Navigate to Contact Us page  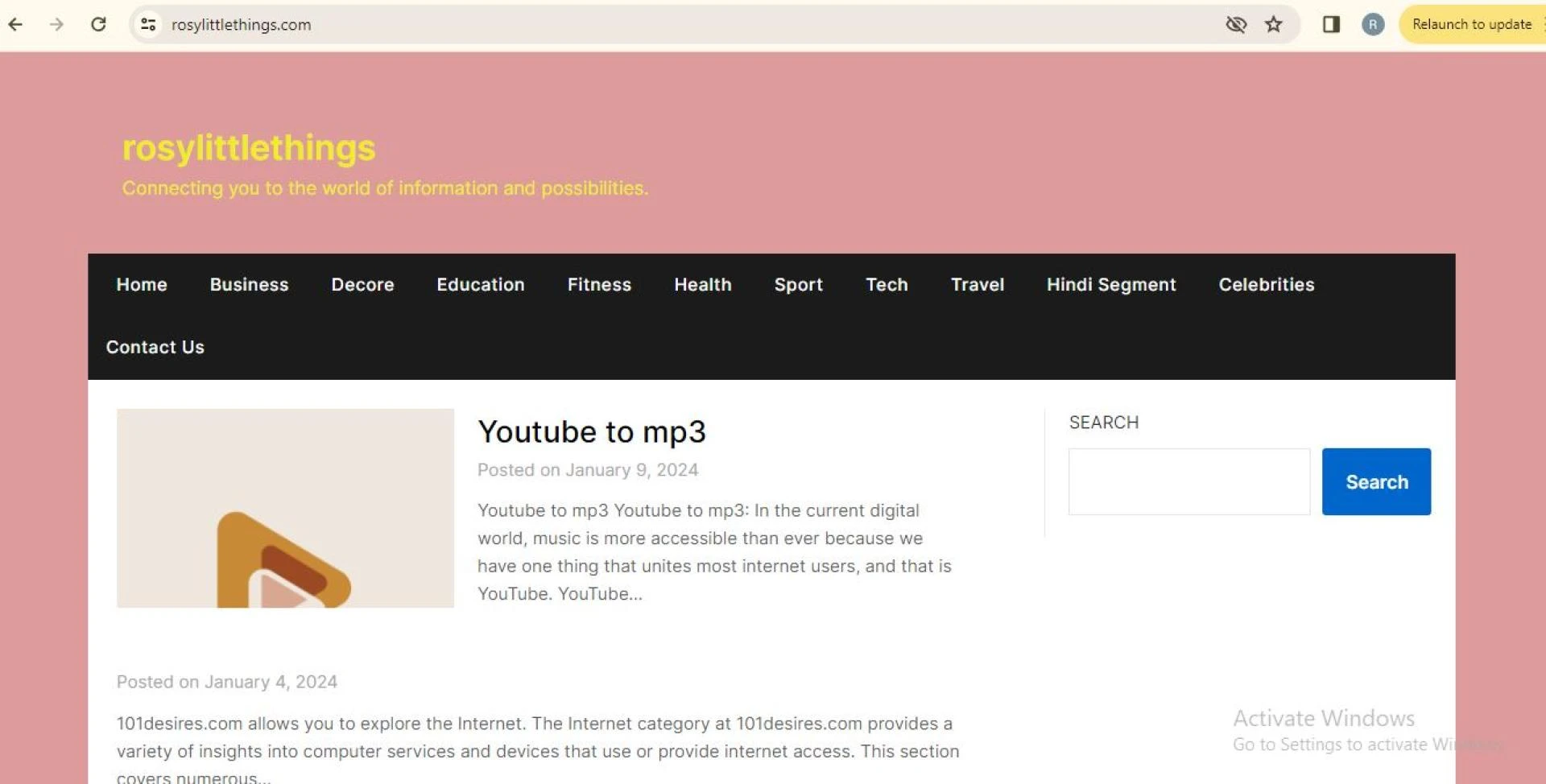155,347
